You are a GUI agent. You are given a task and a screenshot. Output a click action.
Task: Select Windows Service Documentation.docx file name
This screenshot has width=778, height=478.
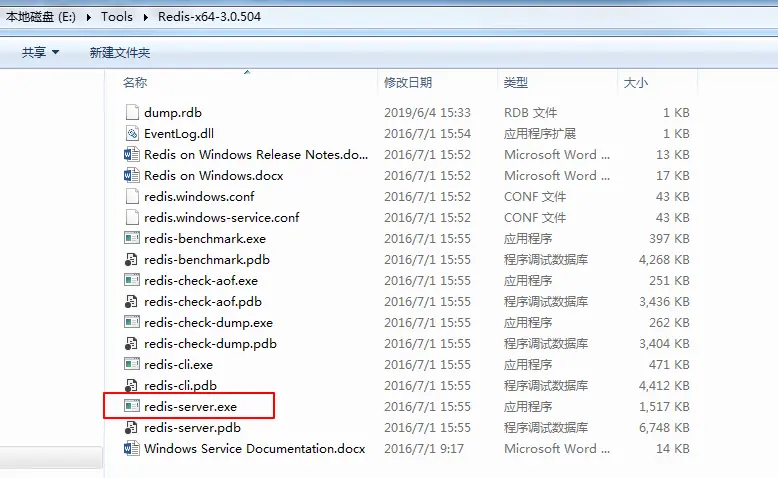click(255, 448)
